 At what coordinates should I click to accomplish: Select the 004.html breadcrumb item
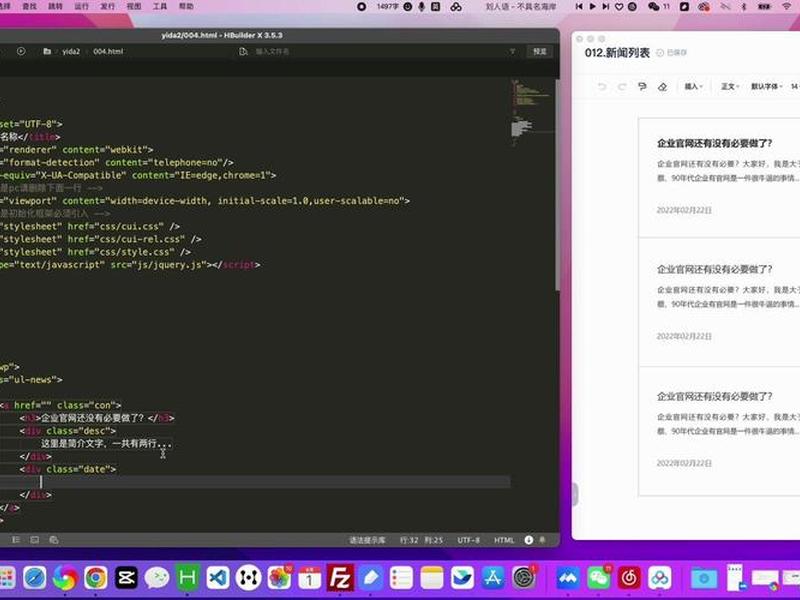pyautogui.click(x=108, y=52)
